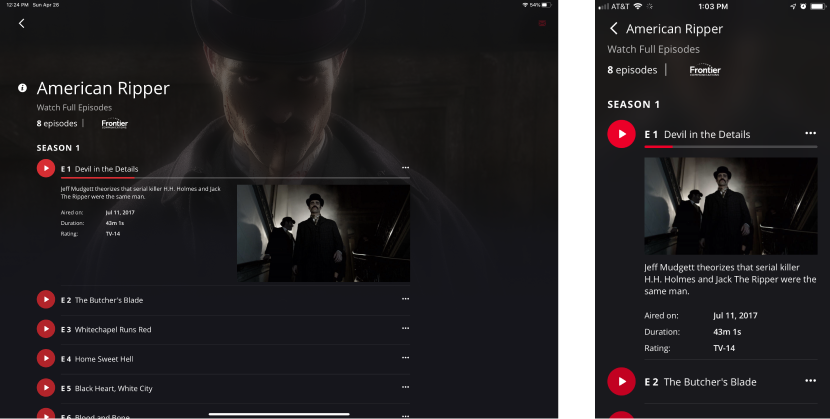
Task: Play E4 Home Sweet Hell on tablet
Action: 46,358
